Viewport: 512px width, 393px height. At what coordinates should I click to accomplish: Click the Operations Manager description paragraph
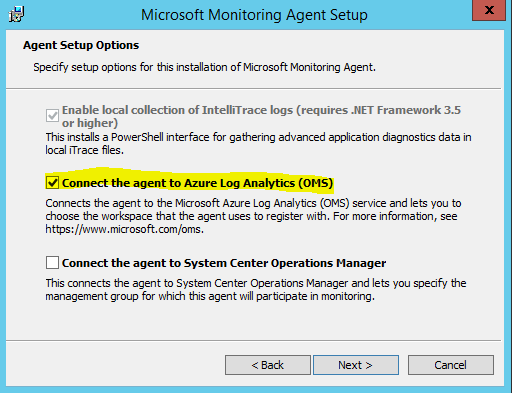click(x=256, y=289)
